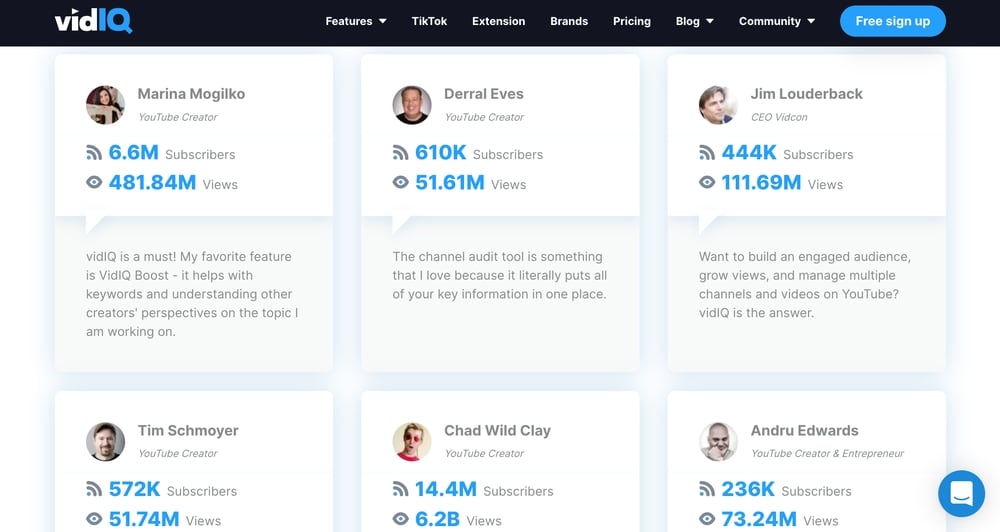Click subscribers feed icon on Derral Eves card

[401, 153]
